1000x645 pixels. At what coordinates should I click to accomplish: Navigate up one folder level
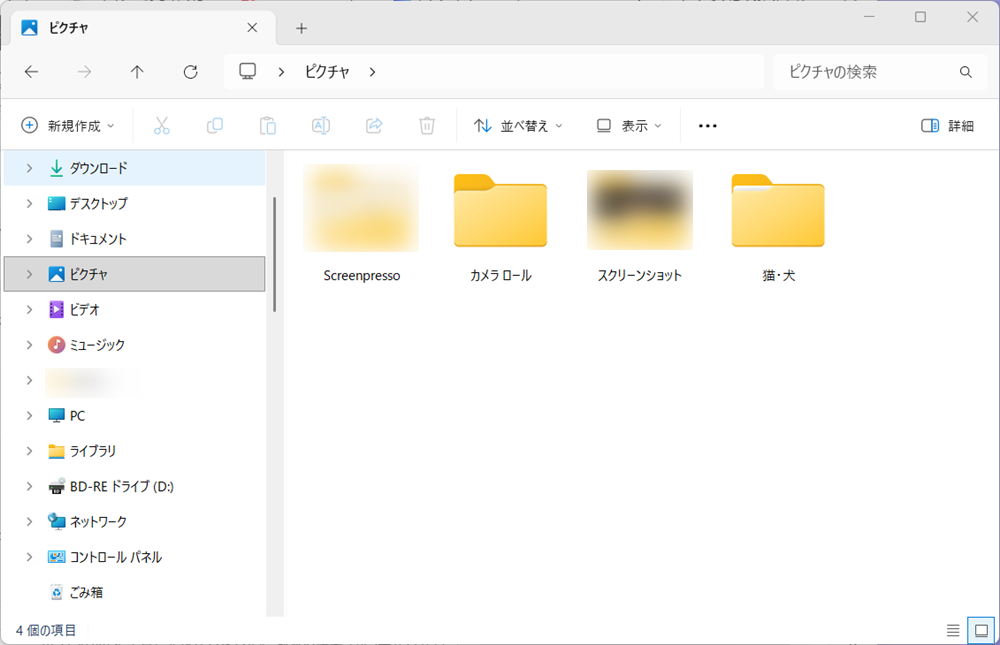click(137, 71)
